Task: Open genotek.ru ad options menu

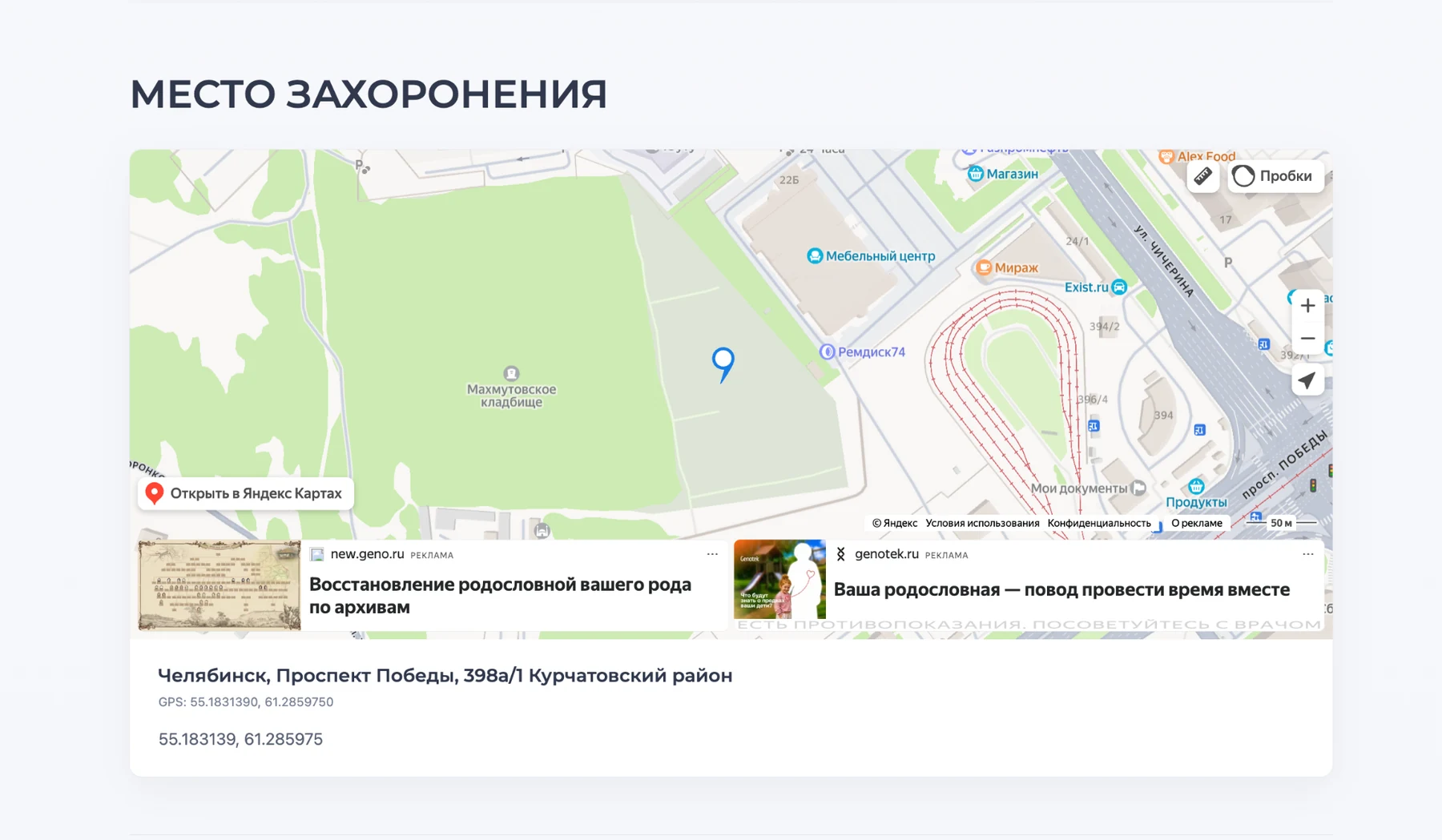Action: tap(1307, 554)
